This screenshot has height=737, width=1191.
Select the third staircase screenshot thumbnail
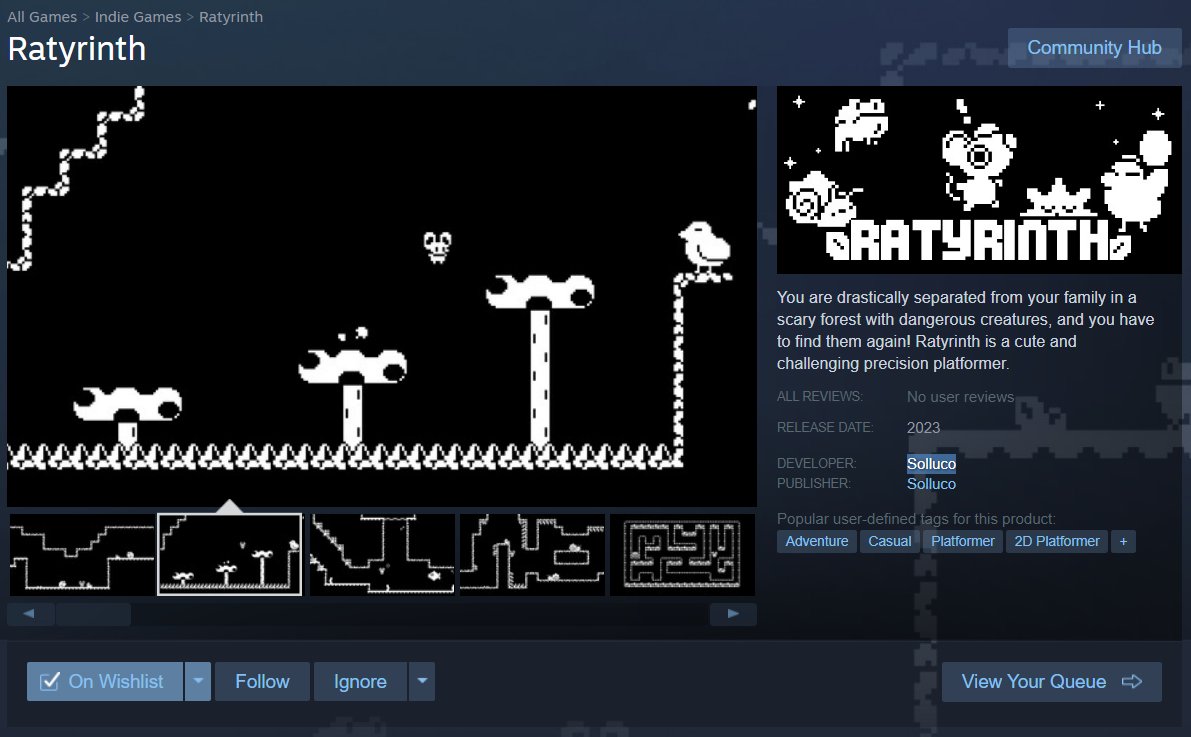[382, 555]
